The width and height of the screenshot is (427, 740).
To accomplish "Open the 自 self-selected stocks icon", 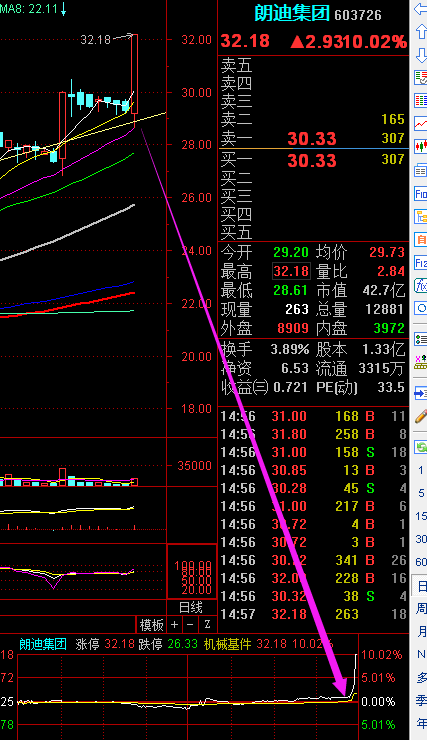I will [420, 239].
